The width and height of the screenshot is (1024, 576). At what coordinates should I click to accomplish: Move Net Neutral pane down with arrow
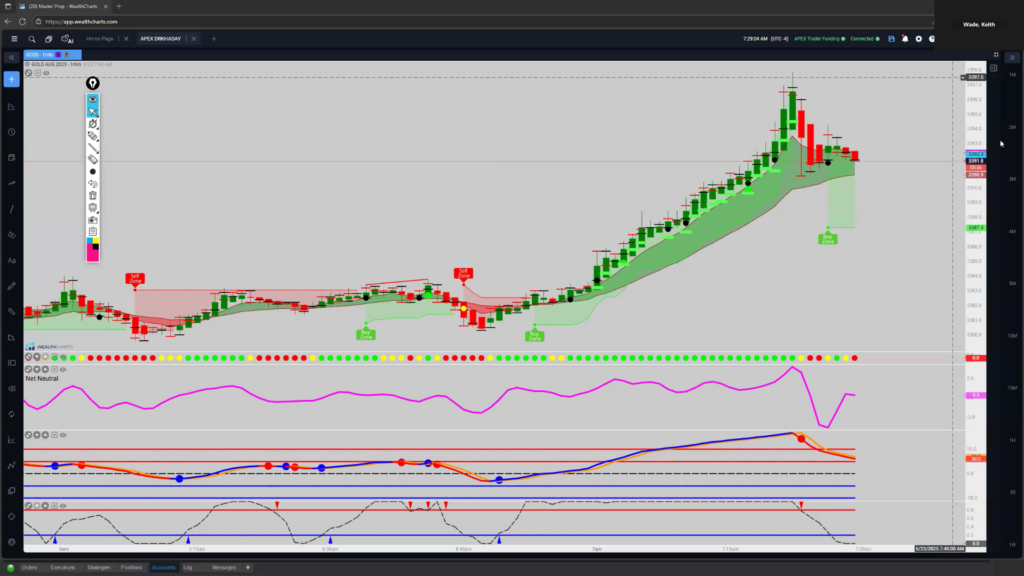(37, 370)
